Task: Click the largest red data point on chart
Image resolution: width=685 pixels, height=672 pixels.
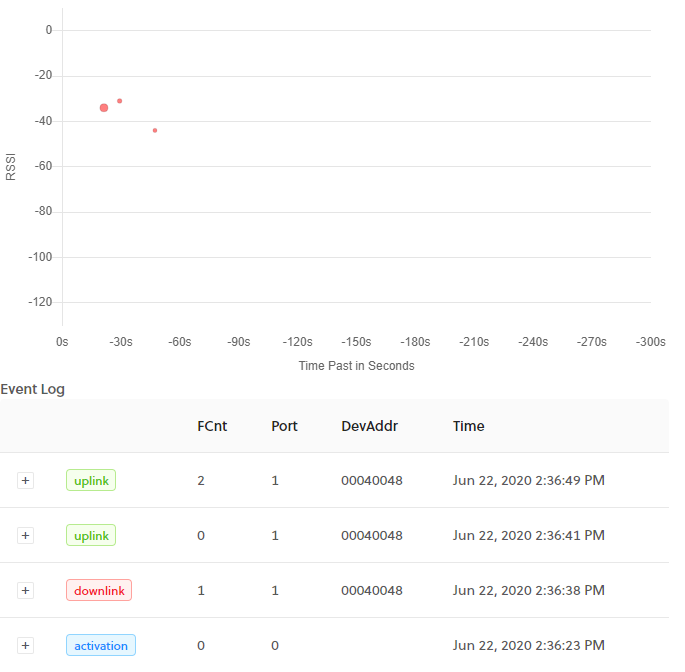Action: 104,107
